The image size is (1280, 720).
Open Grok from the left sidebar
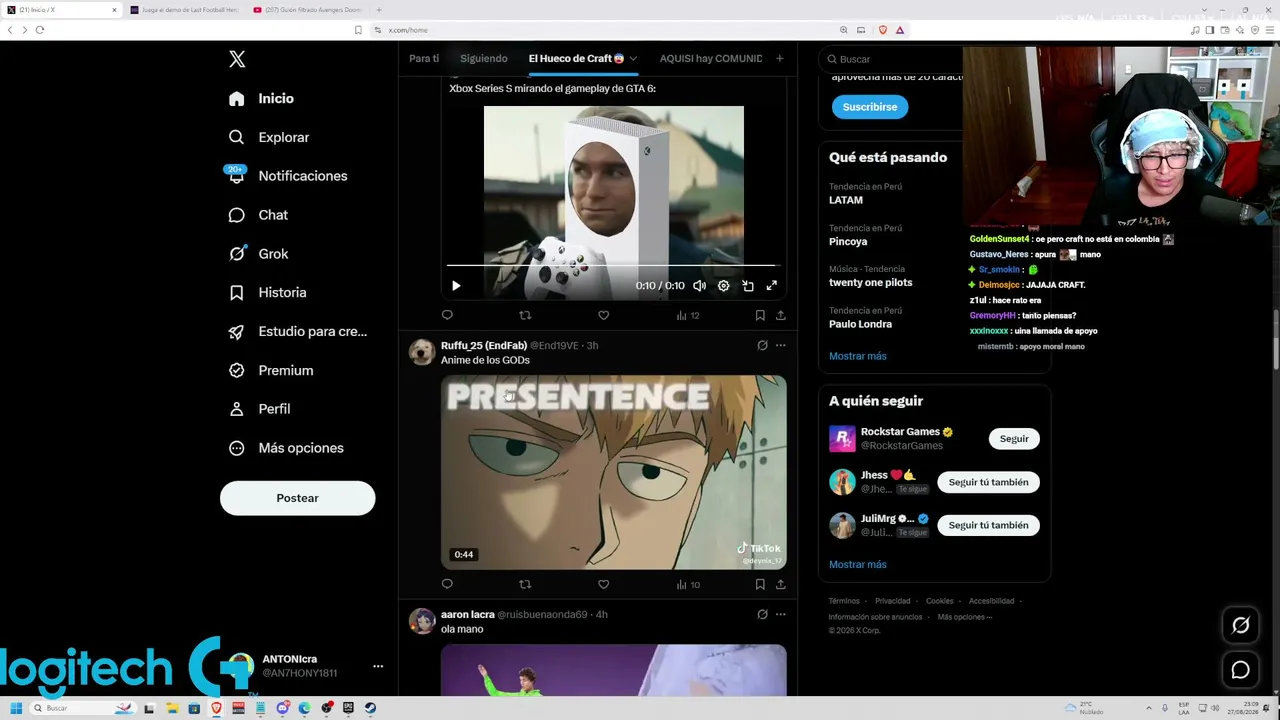[258, 254]
